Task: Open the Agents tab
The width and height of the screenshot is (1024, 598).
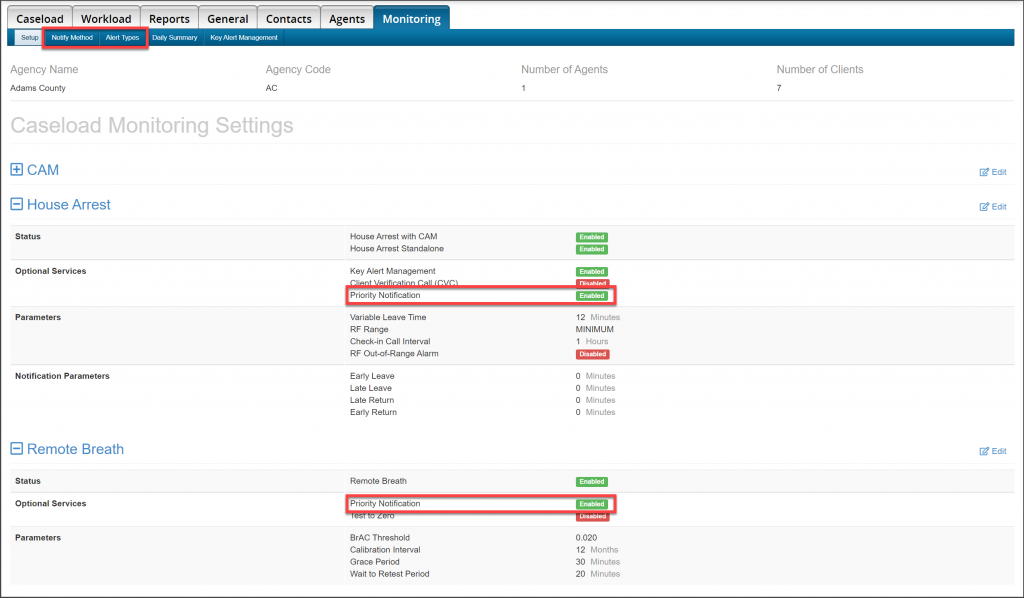Action: [x=346, y=17]
